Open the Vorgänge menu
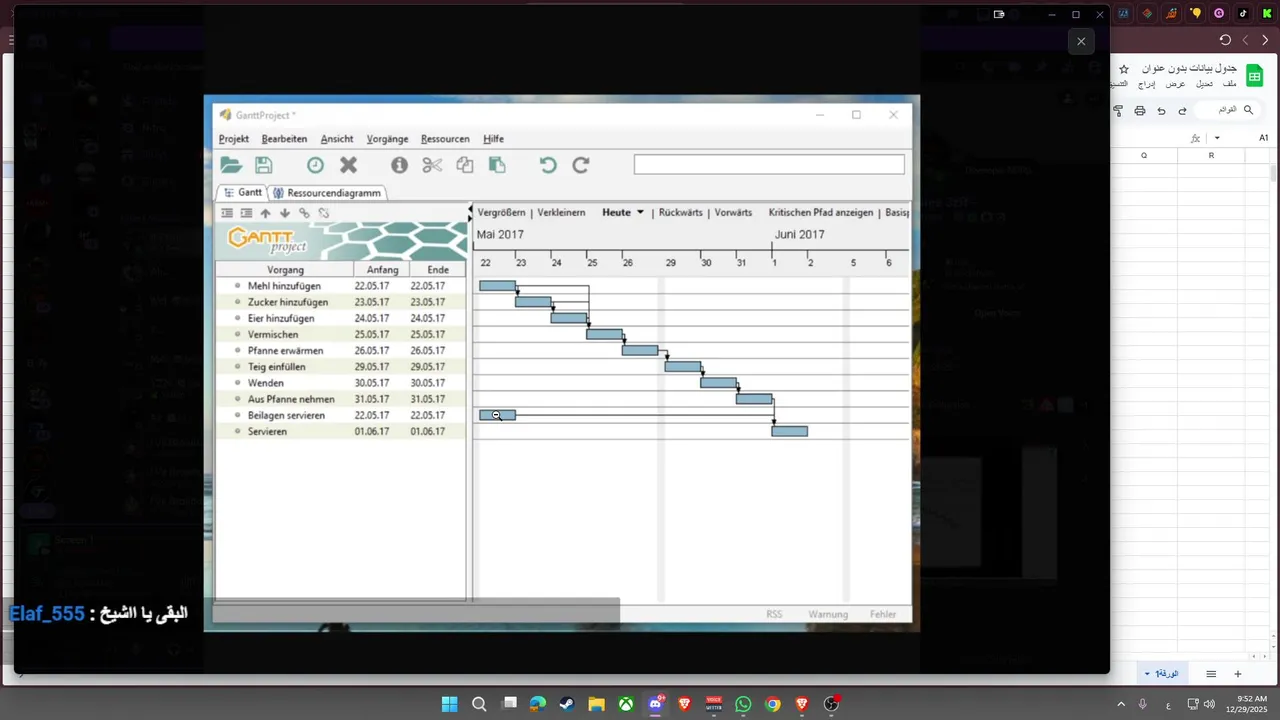The height and width of the screenshot is (720, 1280). pyautogui.click(x=387, y=139)
